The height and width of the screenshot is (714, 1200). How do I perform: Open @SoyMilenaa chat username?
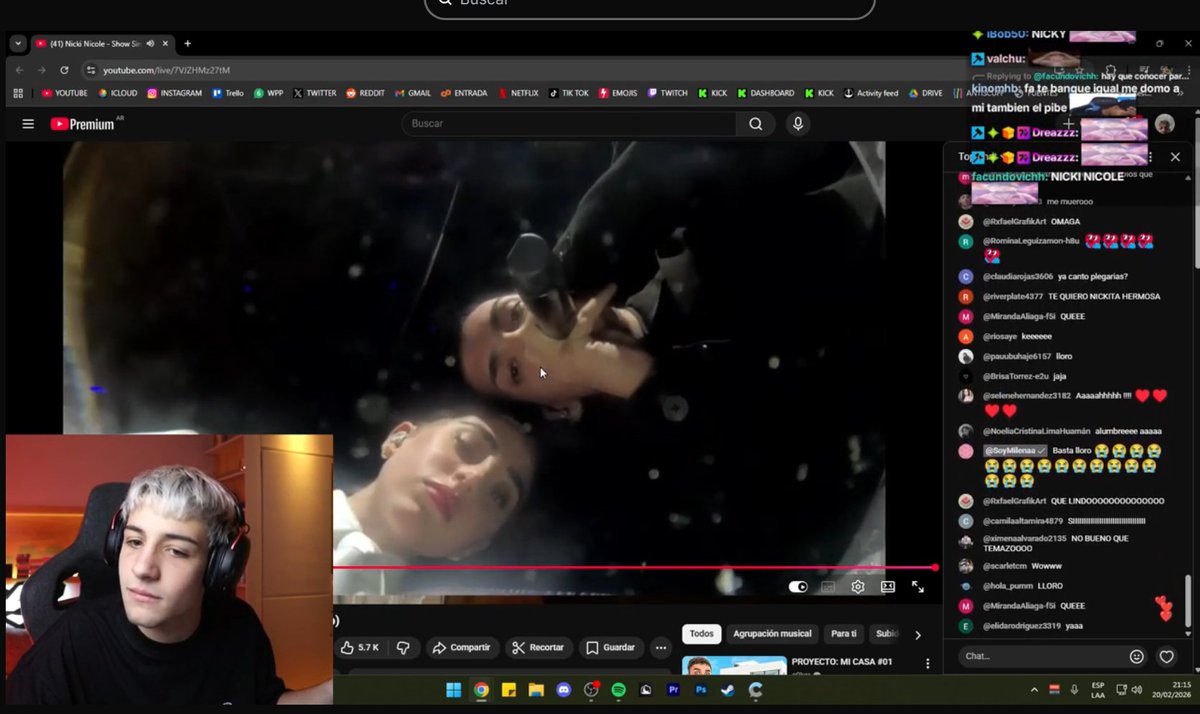(x=1009, y=450)
